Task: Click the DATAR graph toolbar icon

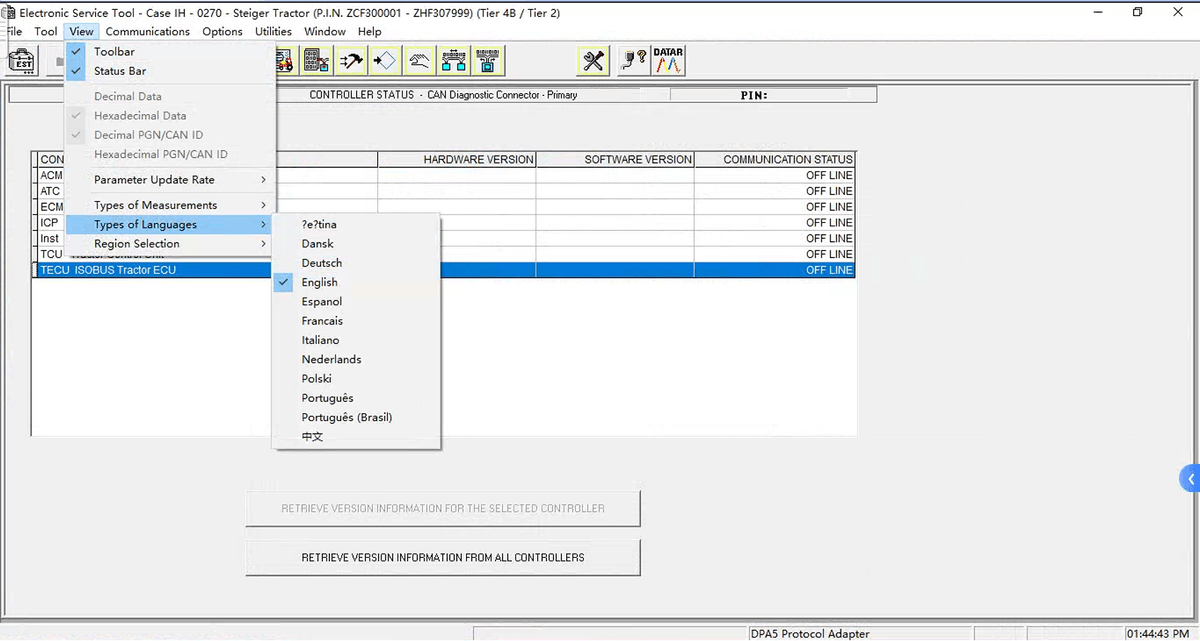Action: coord(668,61)
